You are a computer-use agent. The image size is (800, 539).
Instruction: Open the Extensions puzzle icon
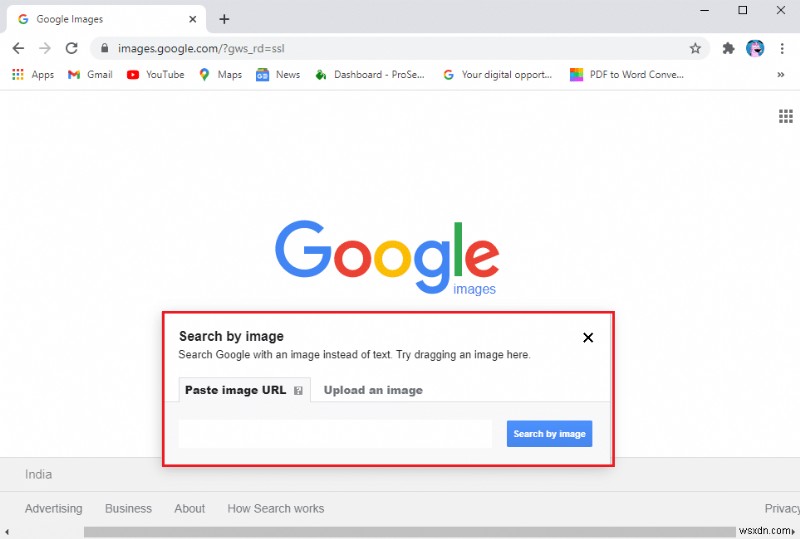[728, 48]
